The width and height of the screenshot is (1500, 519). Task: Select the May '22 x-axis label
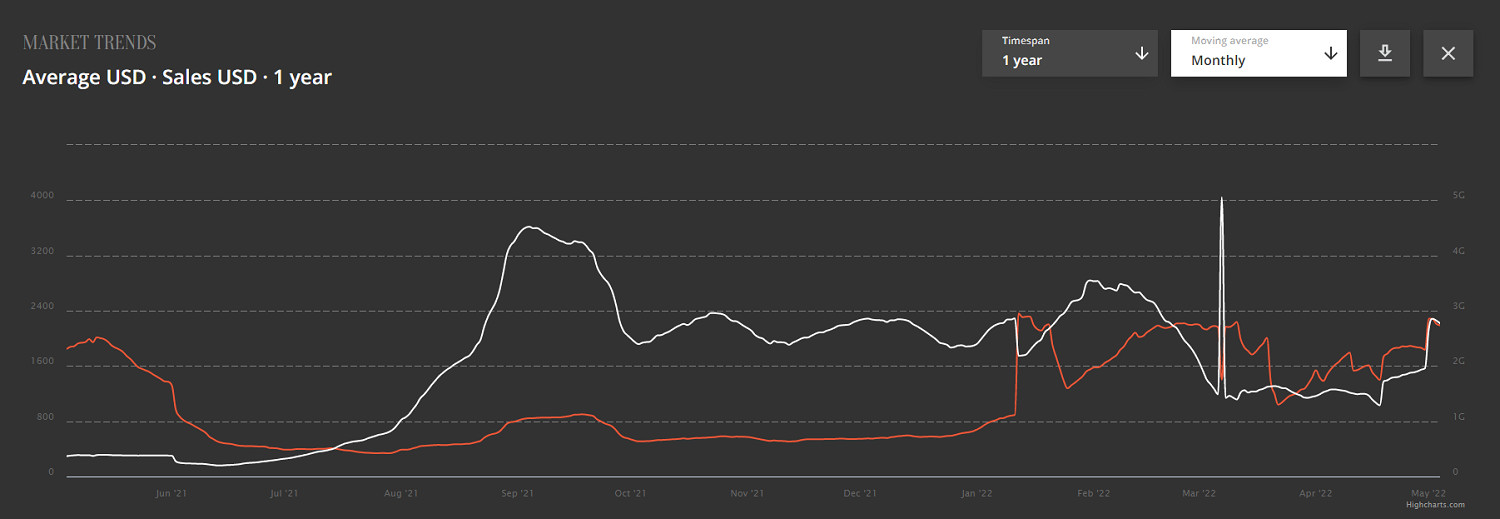pos(1428,493)
